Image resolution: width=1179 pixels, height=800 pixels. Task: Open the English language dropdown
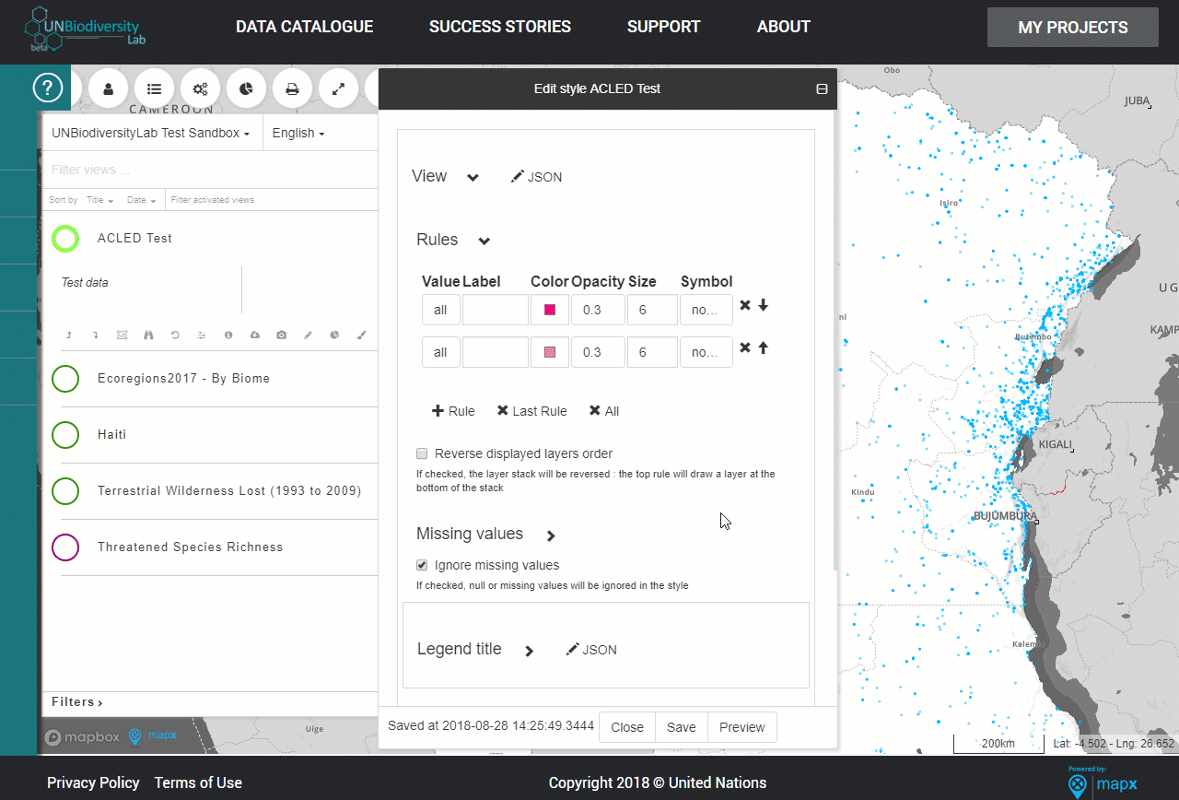point(299,133)
